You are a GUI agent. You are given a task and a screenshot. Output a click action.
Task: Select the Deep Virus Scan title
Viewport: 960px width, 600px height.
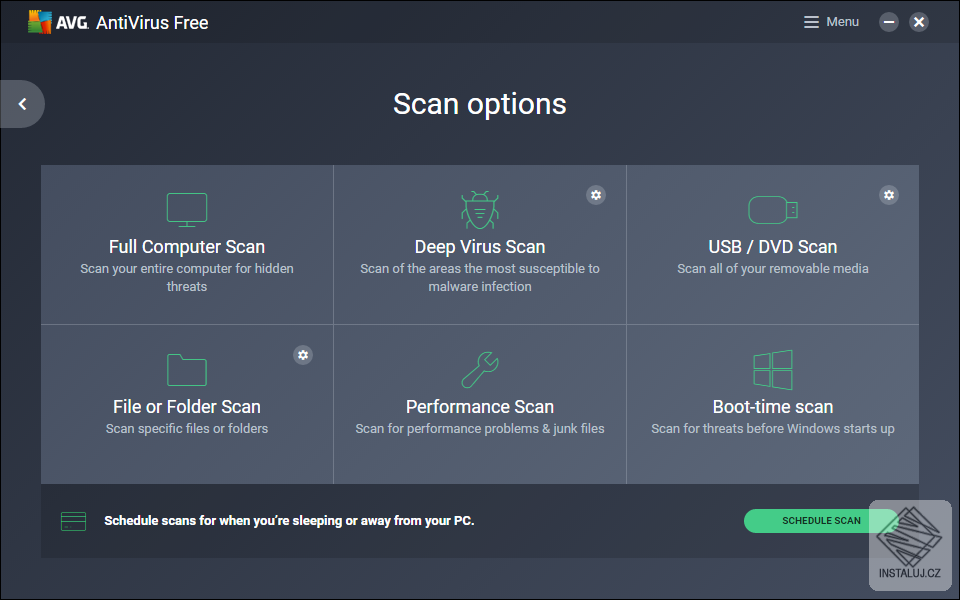pyautogui.click(x=480, y=247)
